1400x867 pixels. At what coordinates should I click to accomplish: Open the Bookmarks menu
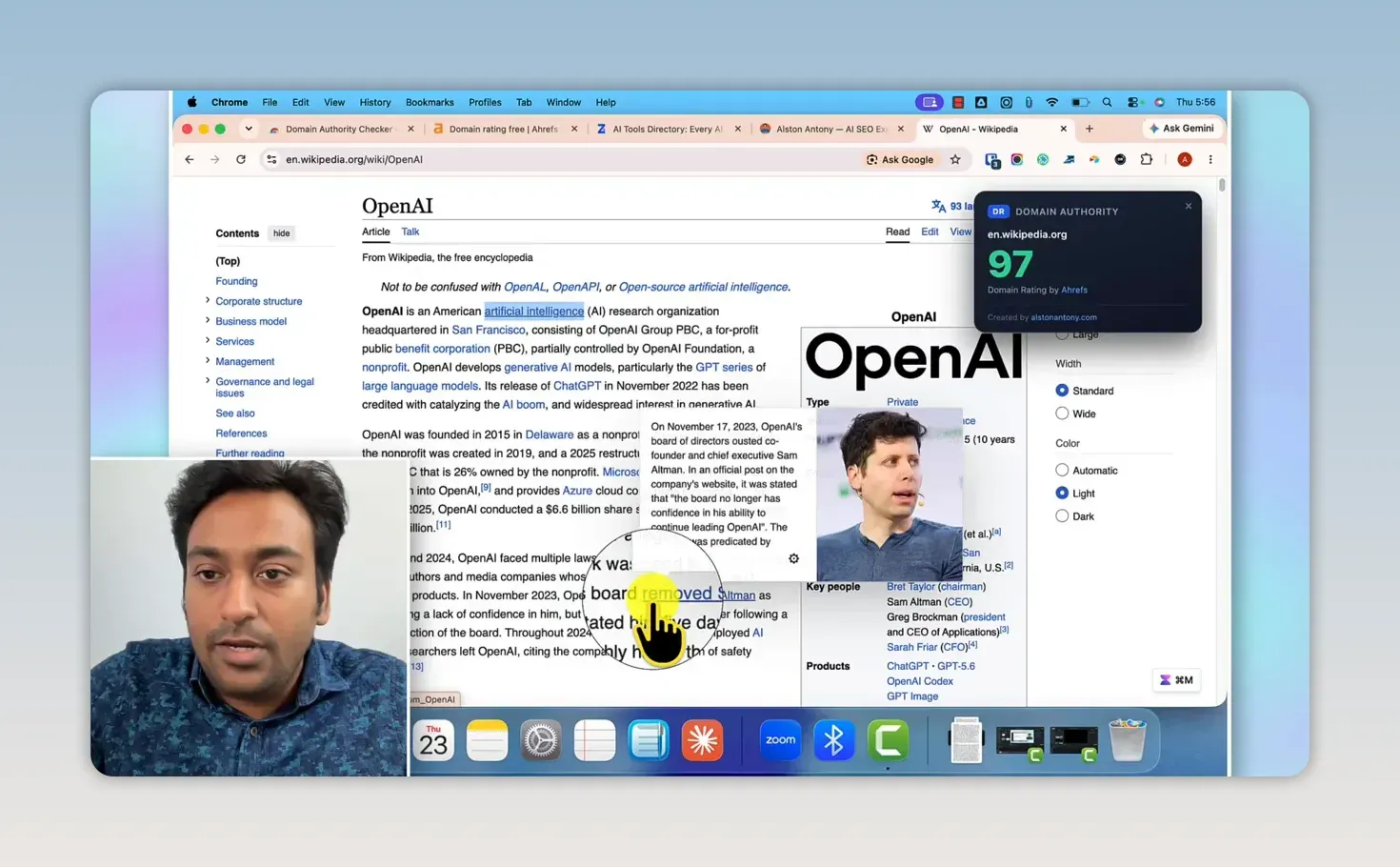tap(430, 102)
